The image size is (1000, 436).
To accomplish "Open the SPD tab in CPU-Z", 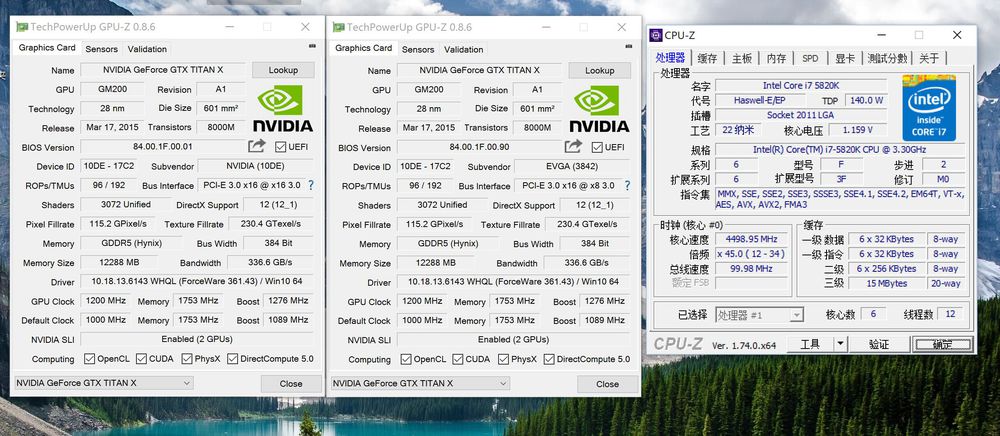I will coord(810,58).
